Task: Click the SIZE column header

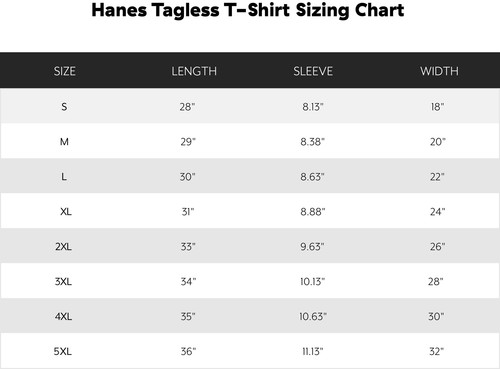Action: (x=65, y=71)
